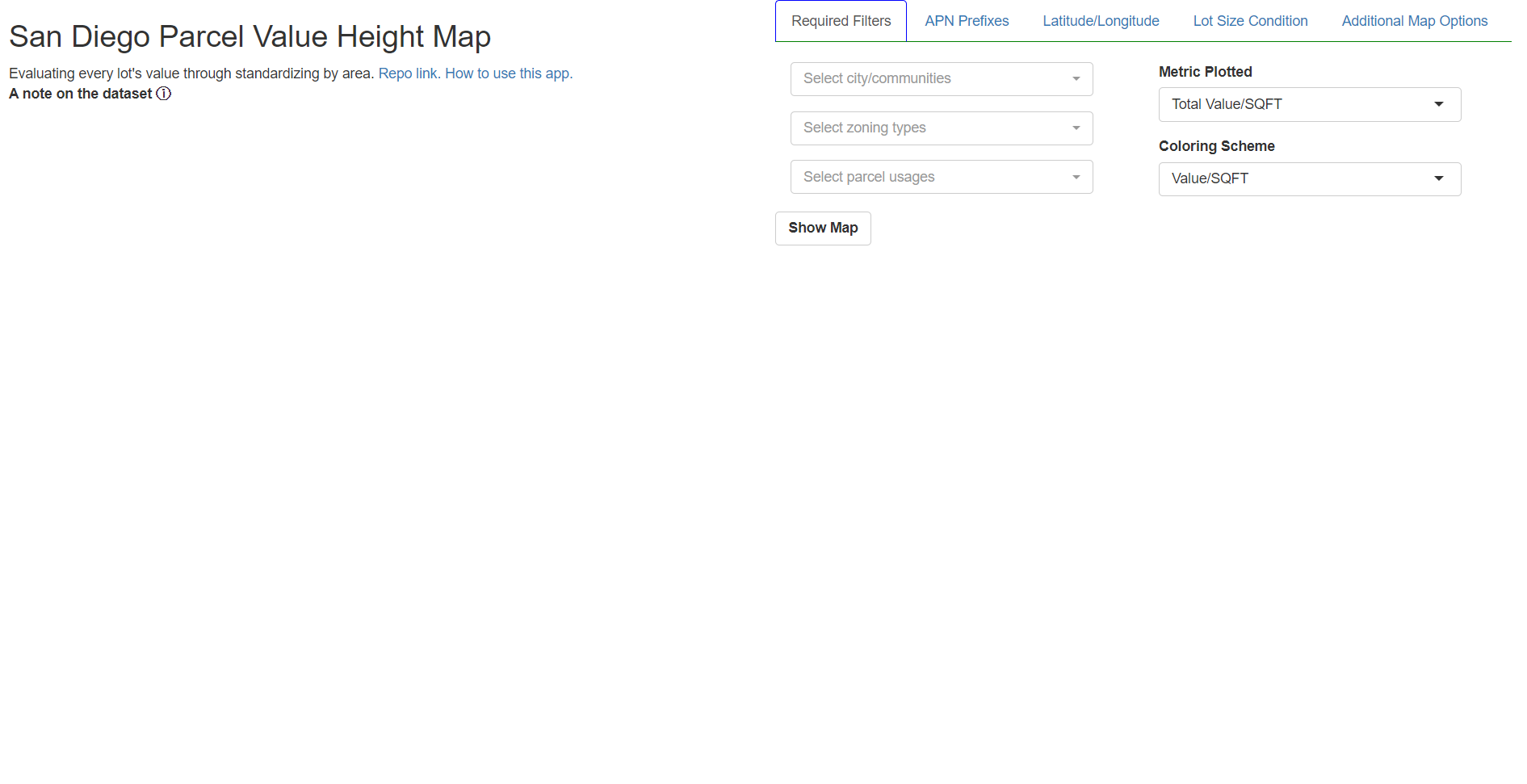Open the How to use this app link
The image size is (1527, 784).
pos(509,73)
